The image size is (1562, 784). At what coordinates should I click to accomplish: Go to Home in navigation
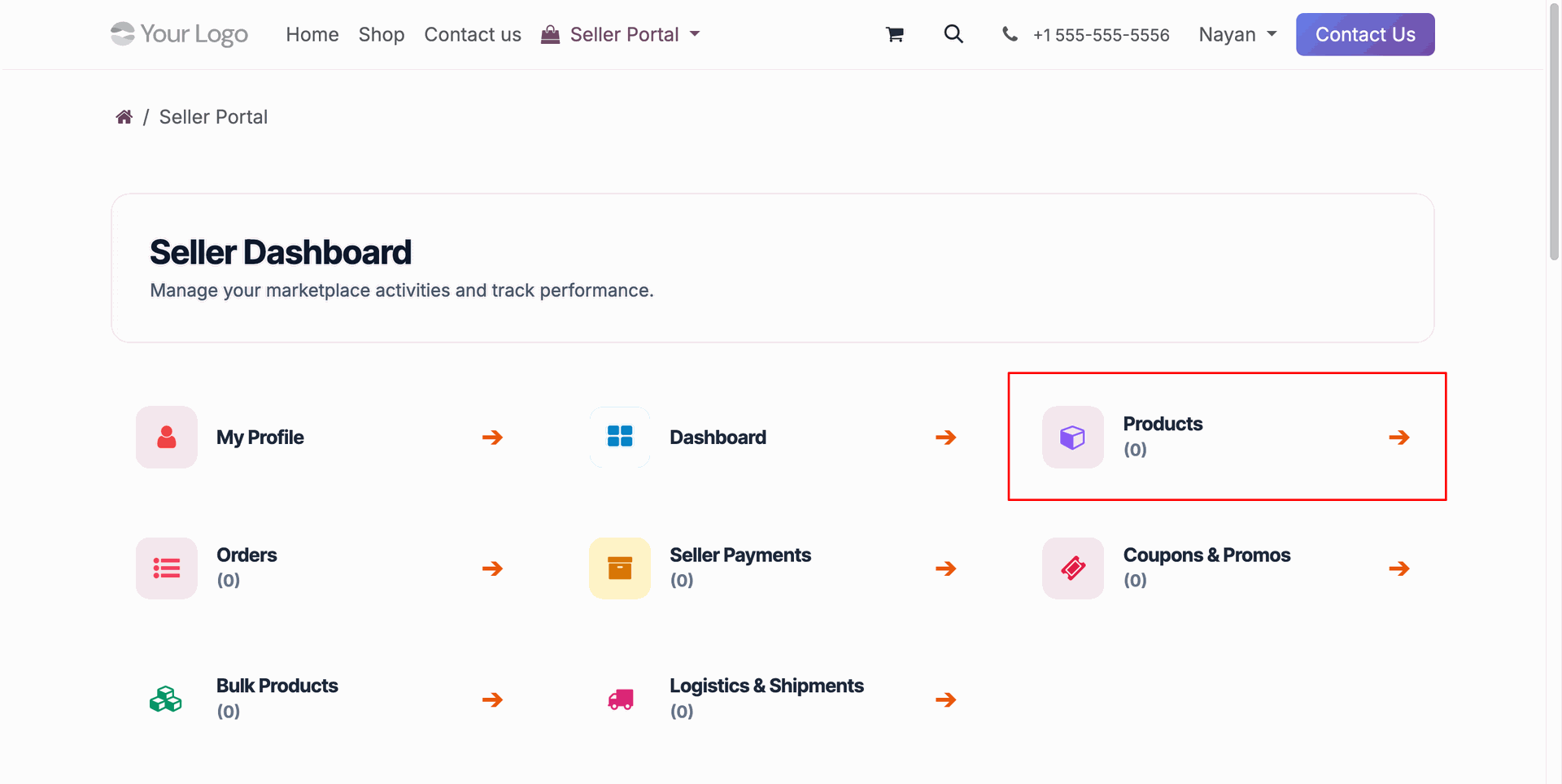click(312, 34)
